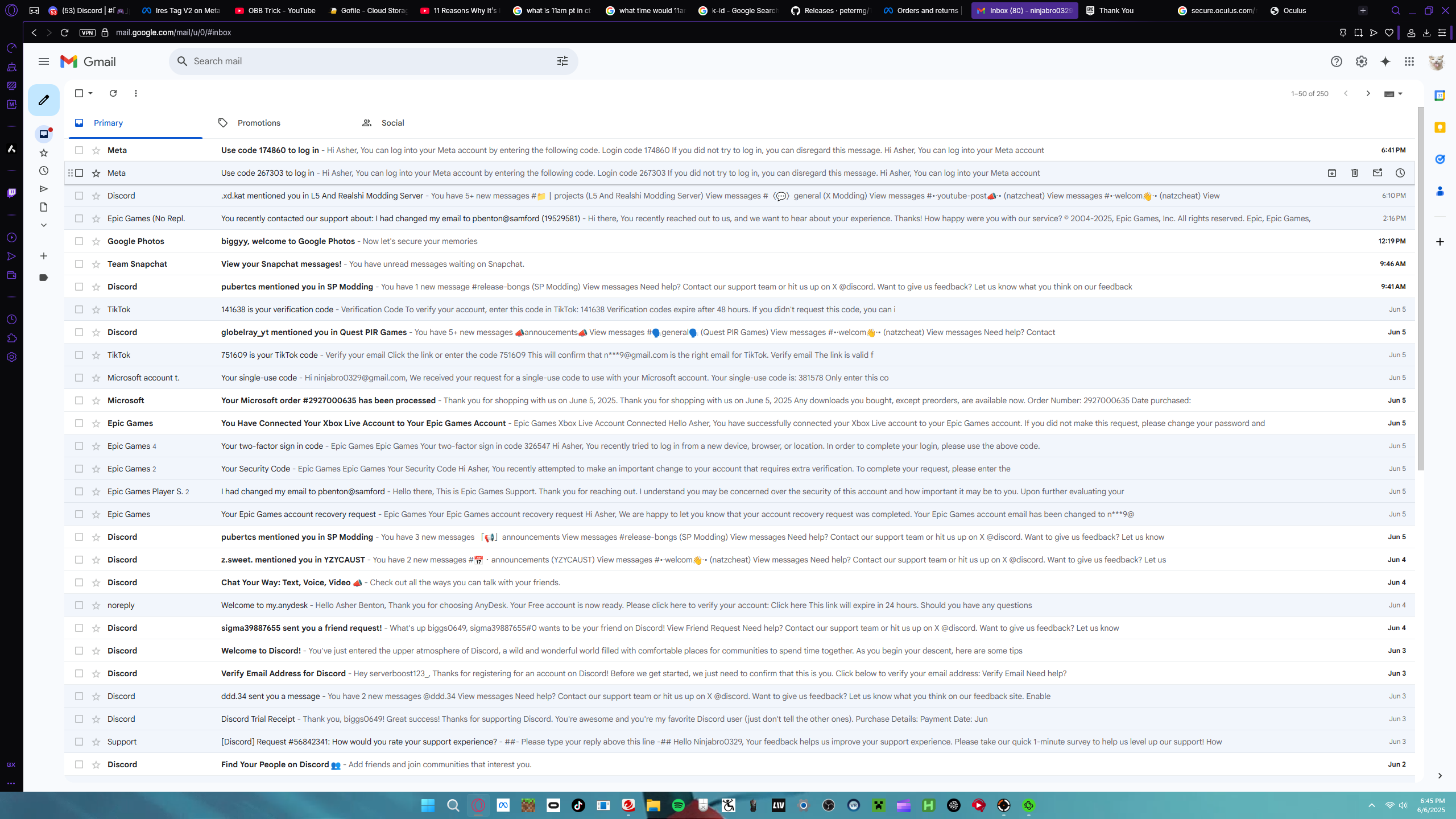Screen dimensions: 1456x819
Task: Select the Team Snapchat email checkbox
Action: click(x=79, y=264)
